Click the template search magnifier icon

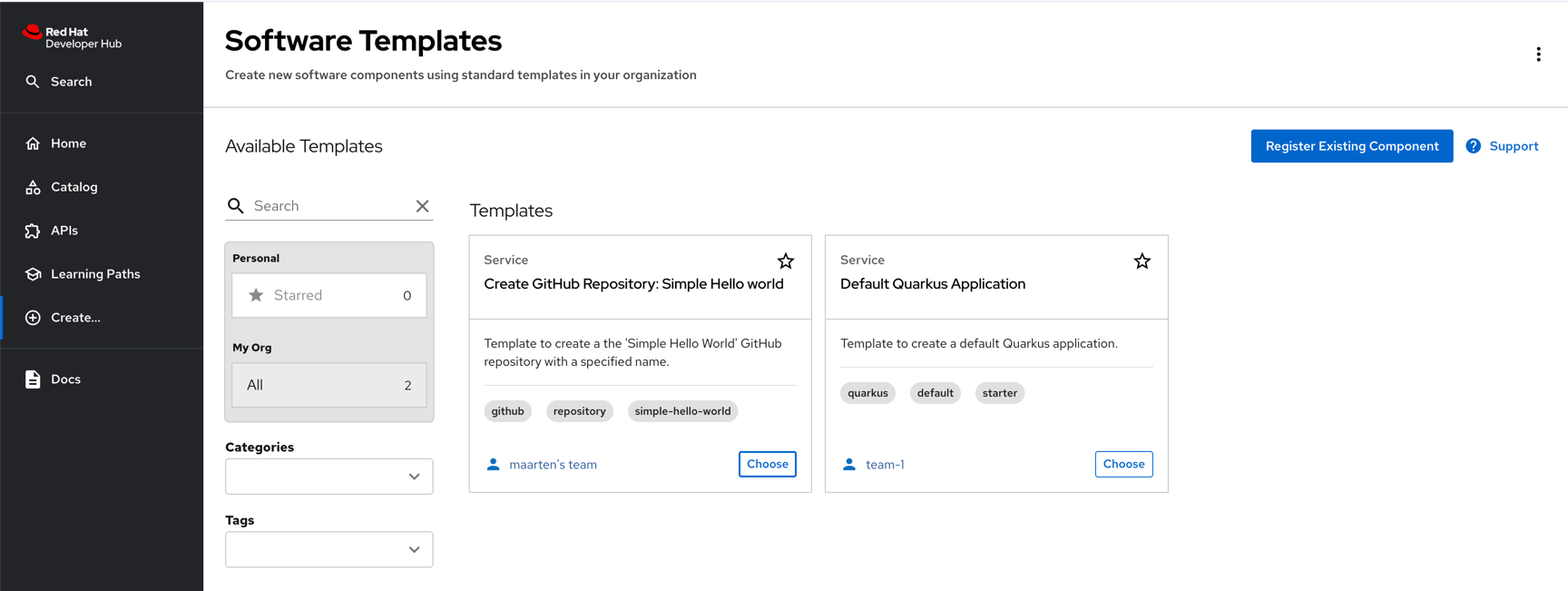236,206
